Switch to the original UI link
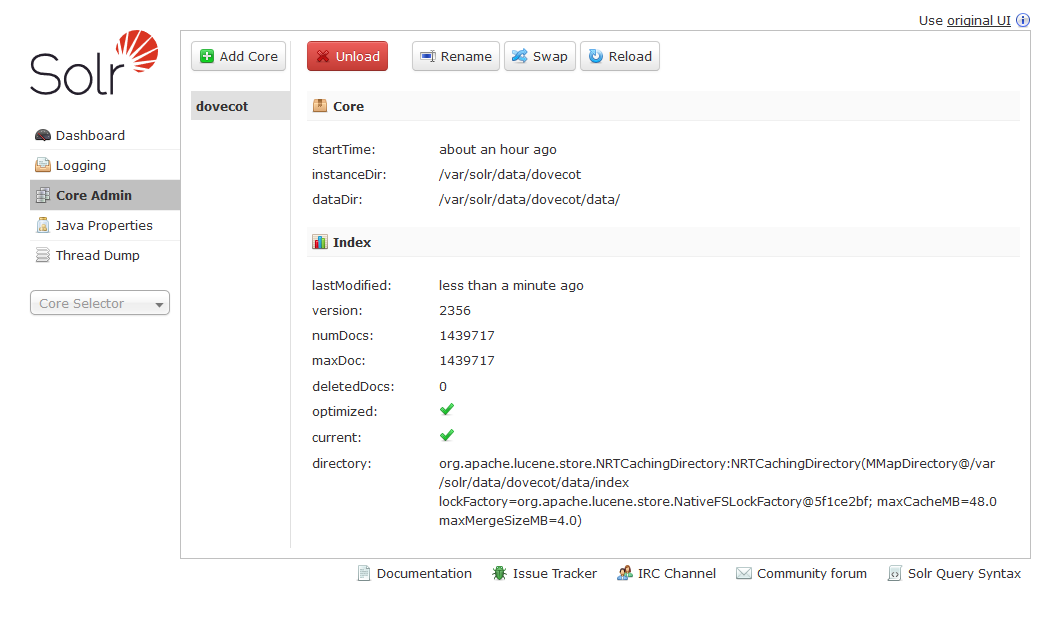Viewport: 1061px width, 619px height. (978, 21)
